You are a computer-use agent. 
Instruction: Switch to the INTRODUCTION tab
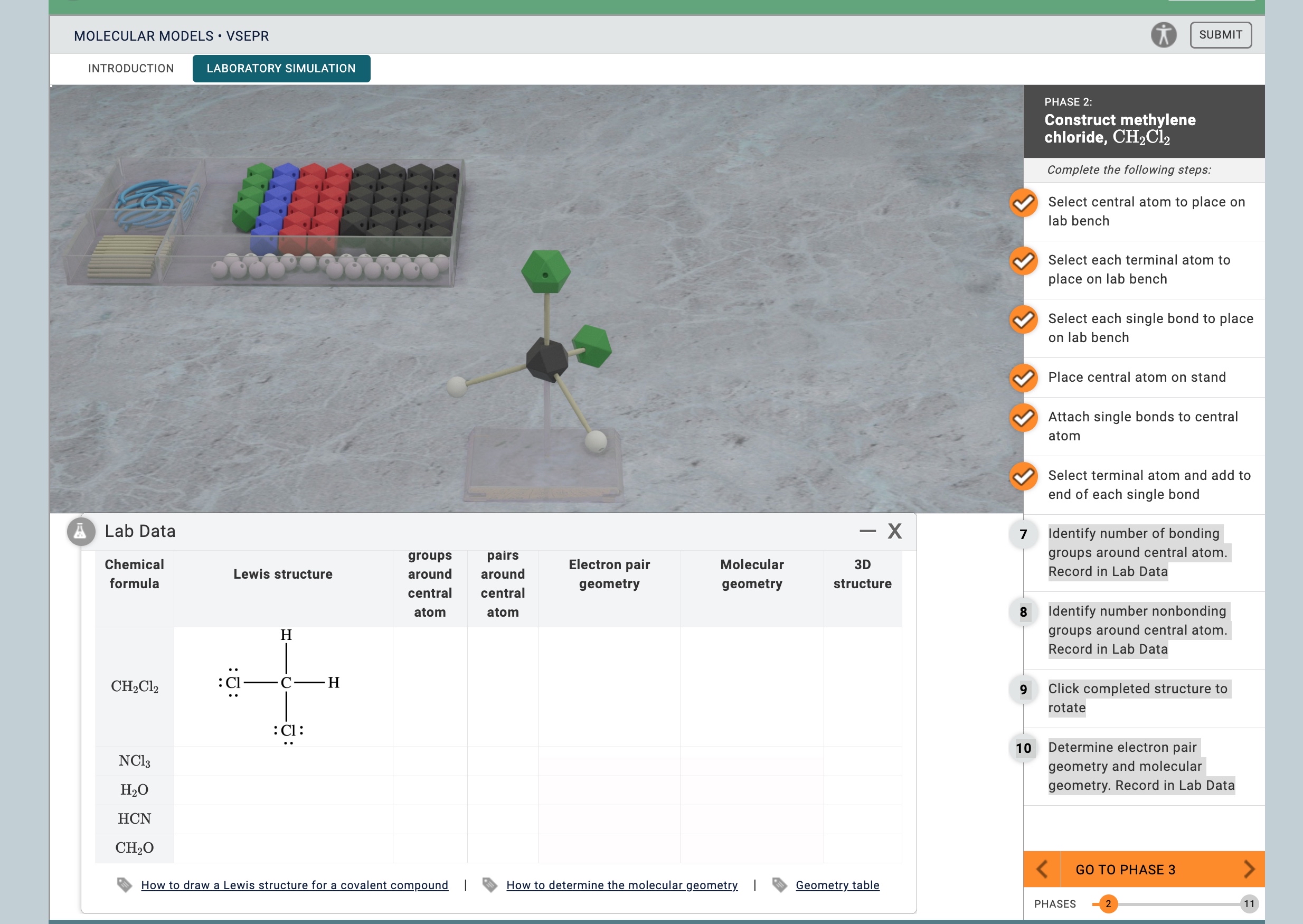click(x=131, y=68)
